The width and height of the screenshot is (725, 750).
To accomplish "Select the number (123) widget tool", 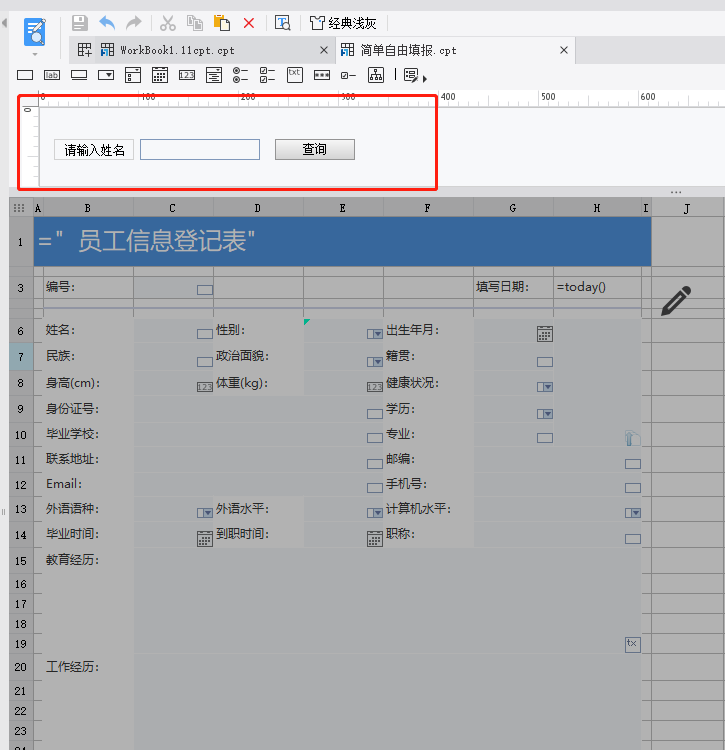I will point(187,75).
